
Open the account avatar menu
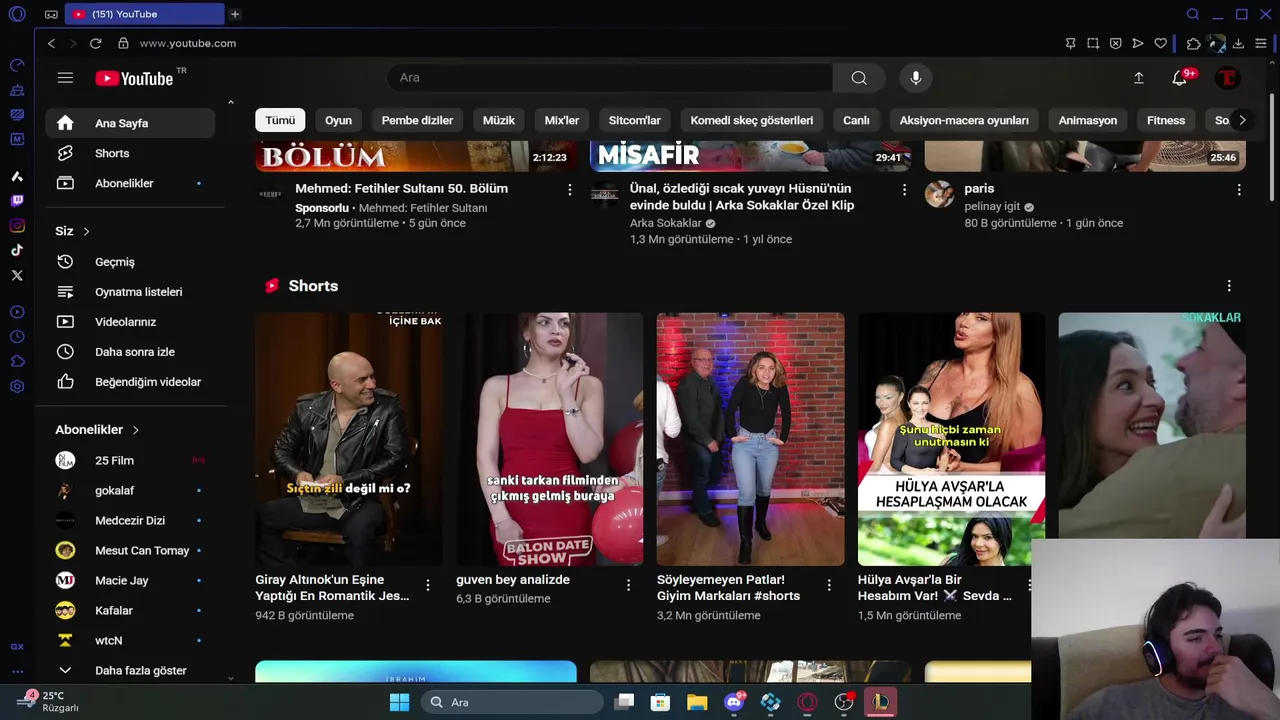pos(1227,78)
